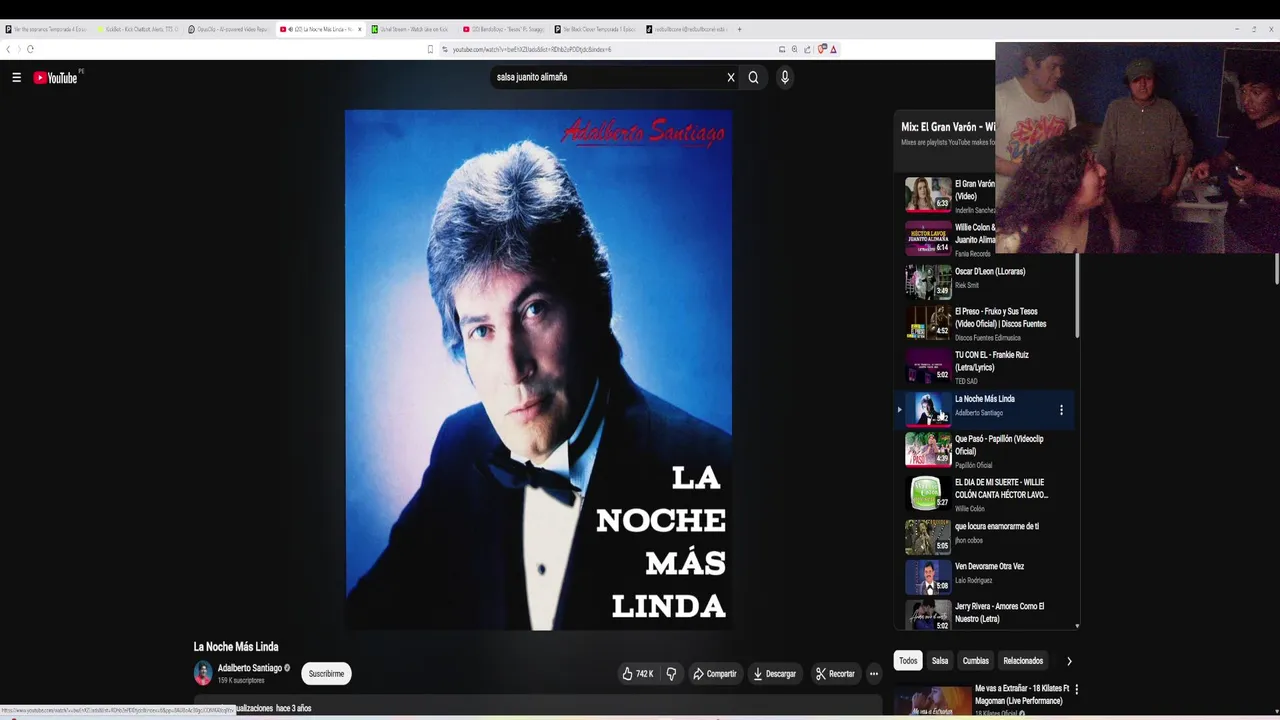Click the browser address bar URL
1280x720 pixels.
(x=531, y=49)
